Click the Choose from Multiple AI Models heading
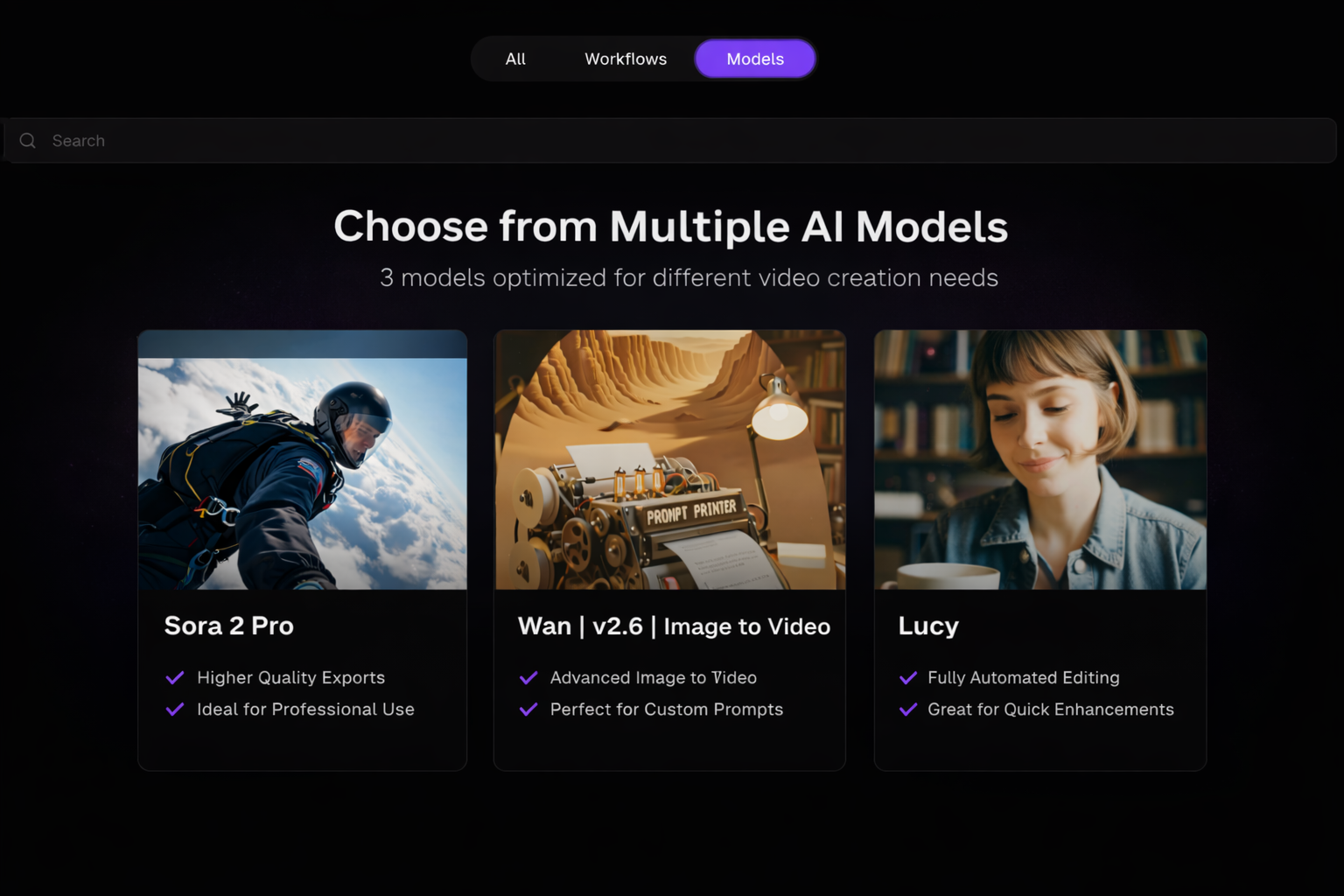 671,227
